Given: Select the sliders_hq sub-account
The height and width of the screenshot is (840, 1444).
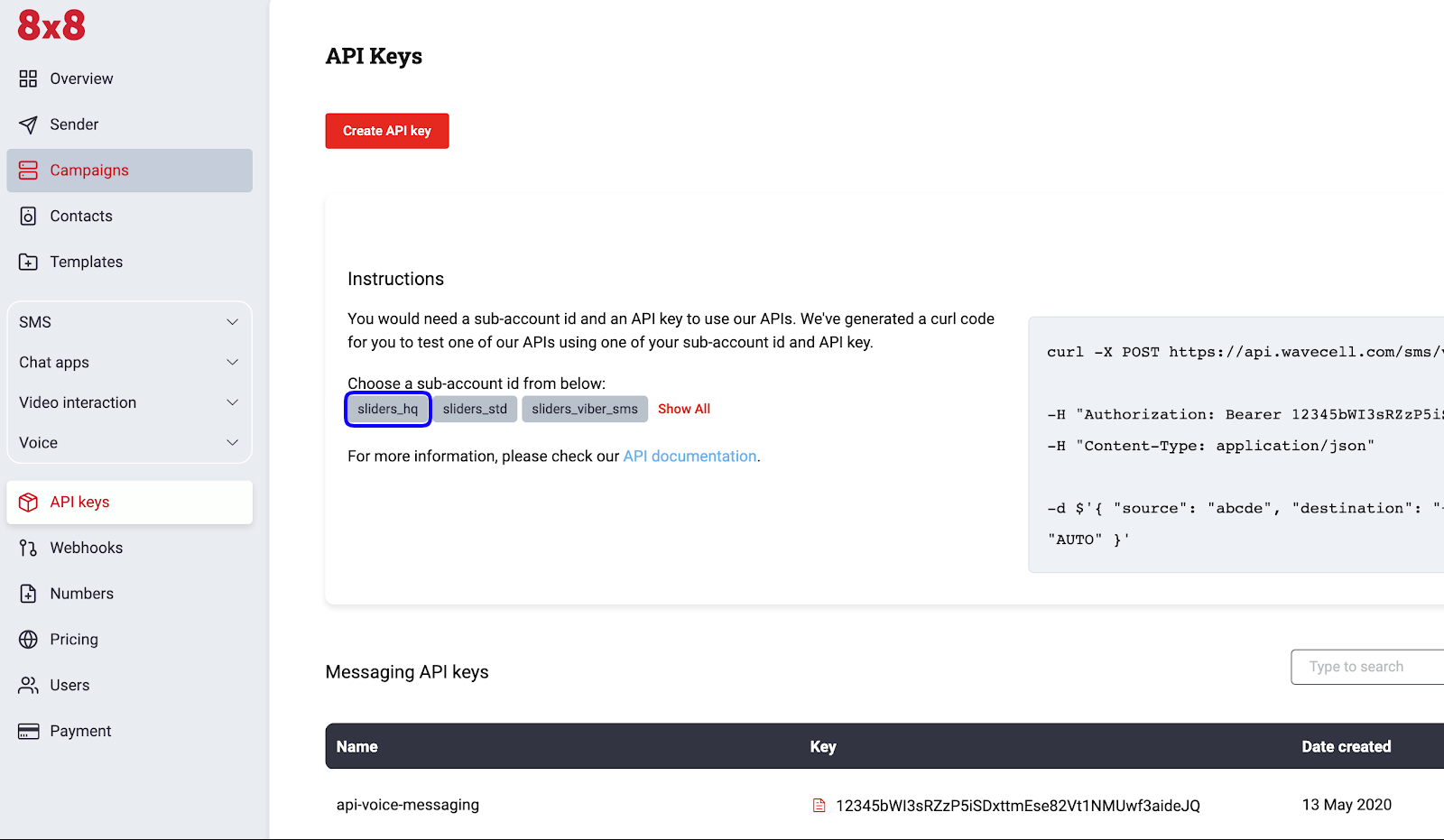Looking at the screenshot, I should coord(387,410).
